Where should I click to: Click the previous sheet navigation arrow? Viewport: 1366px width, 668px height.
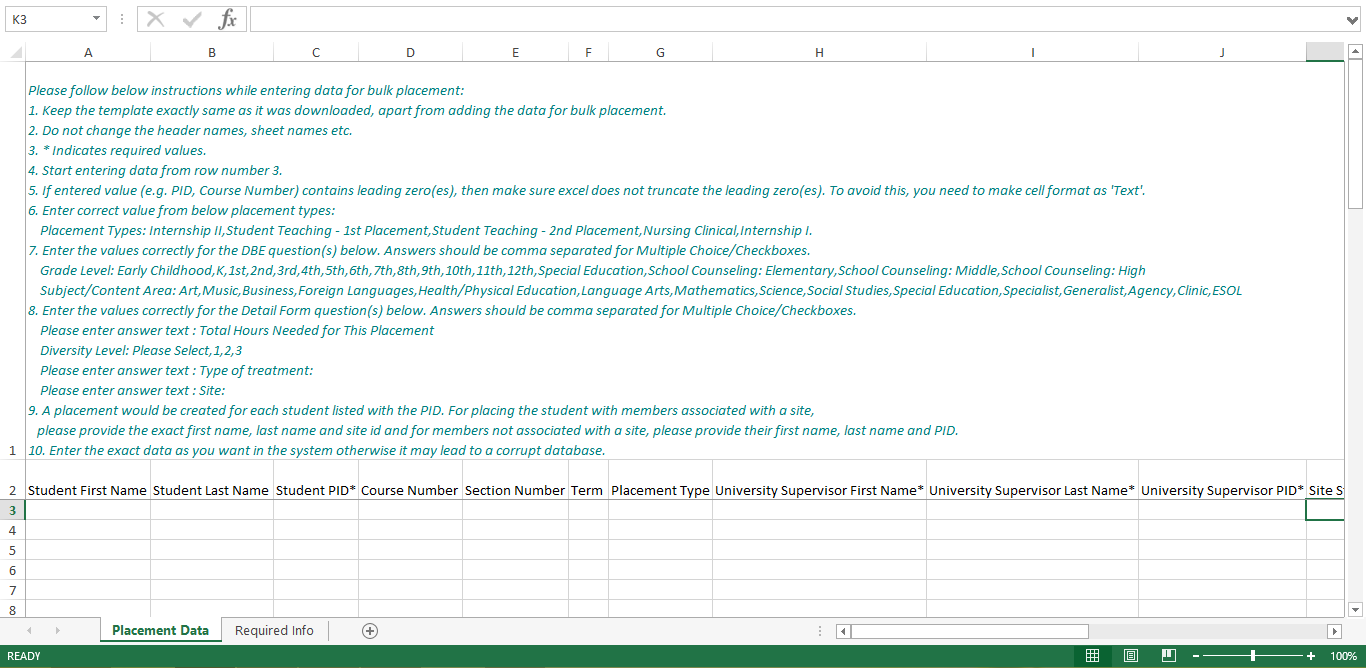(x=29, y=630)
